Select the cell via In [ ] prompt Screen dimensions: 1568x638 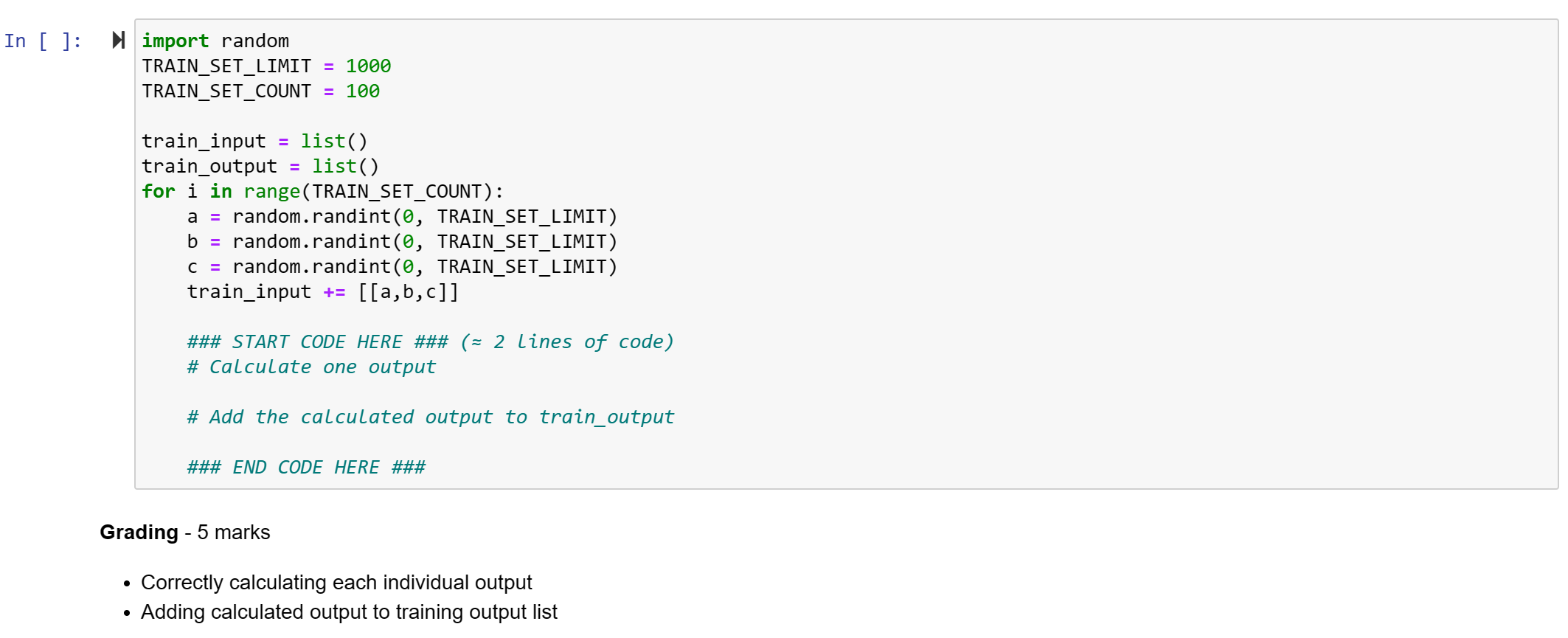(43, 41)
